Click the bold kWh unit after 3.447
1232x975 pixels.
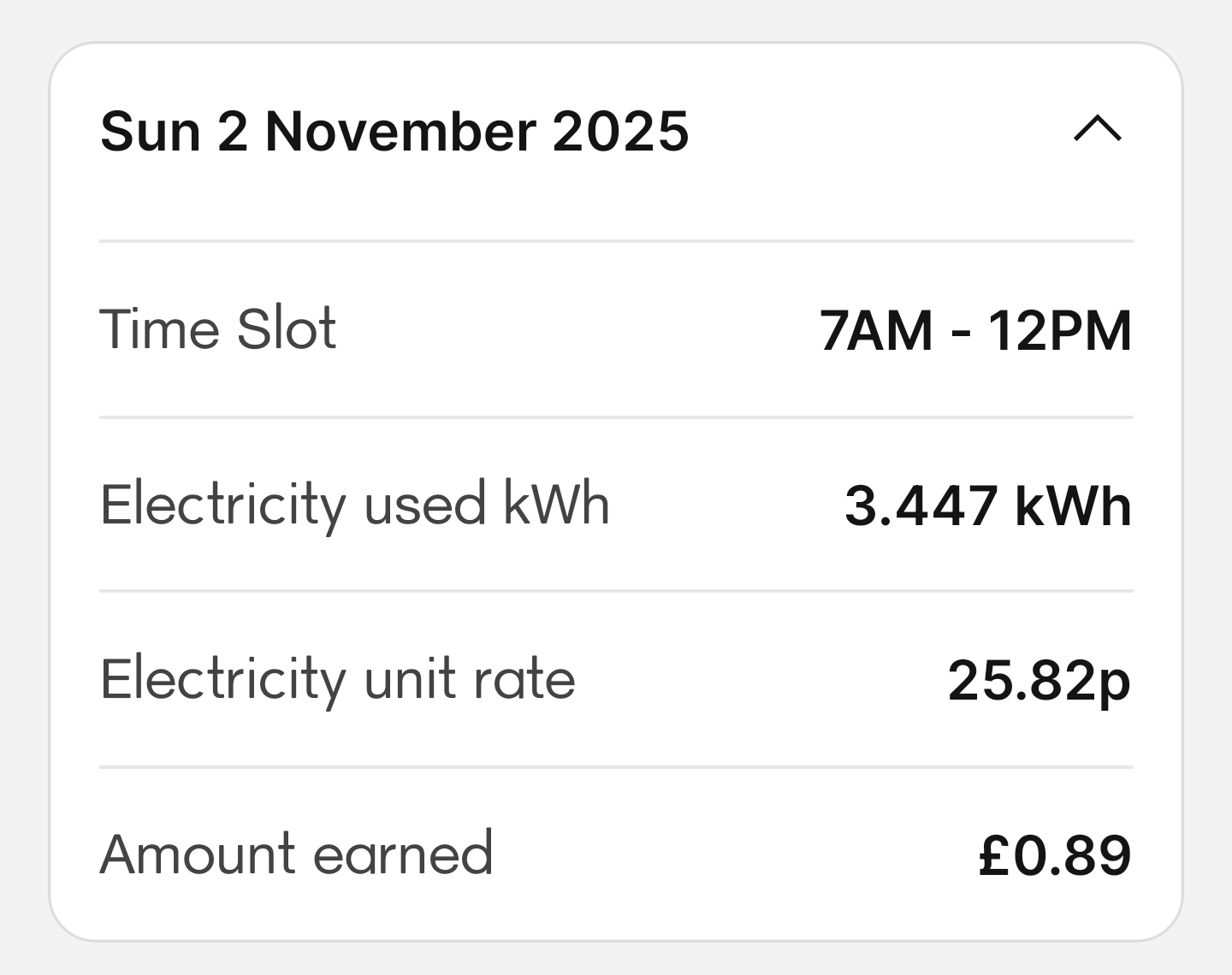pyautogui.click(x=1073, y=505)
